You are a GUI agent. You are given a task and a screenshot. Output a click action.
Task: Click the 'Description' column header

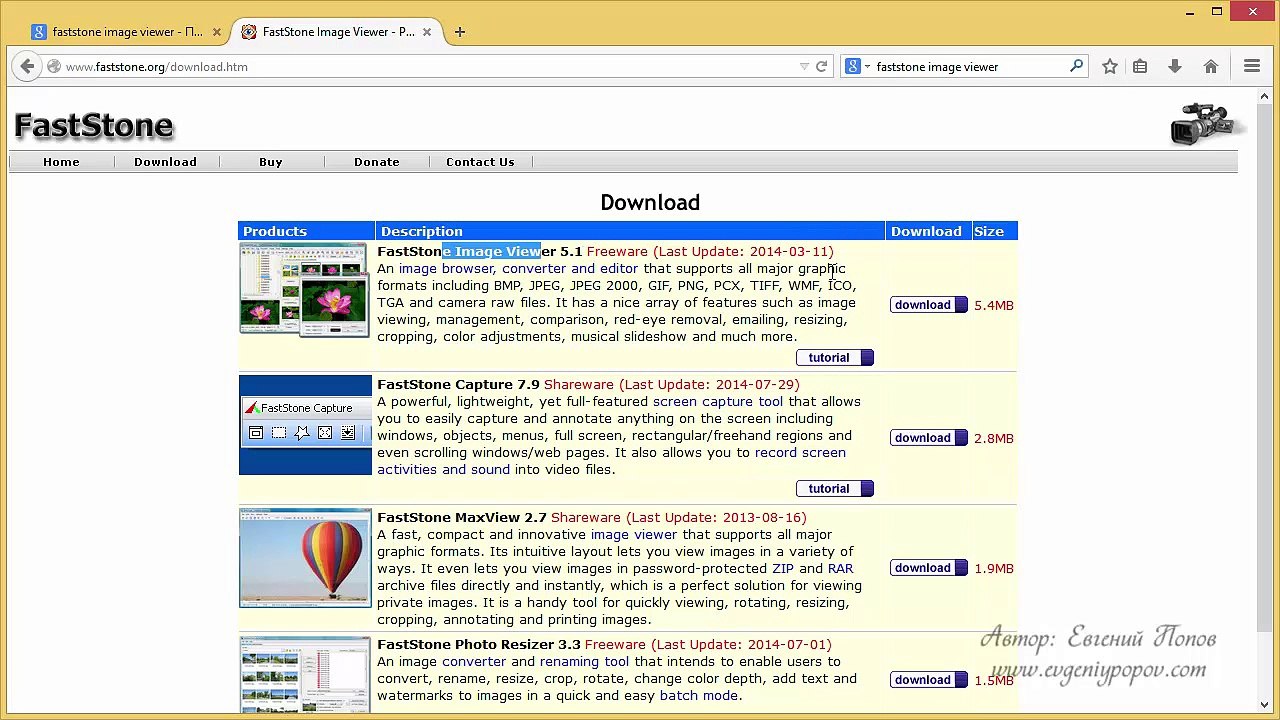pos(422,232)
